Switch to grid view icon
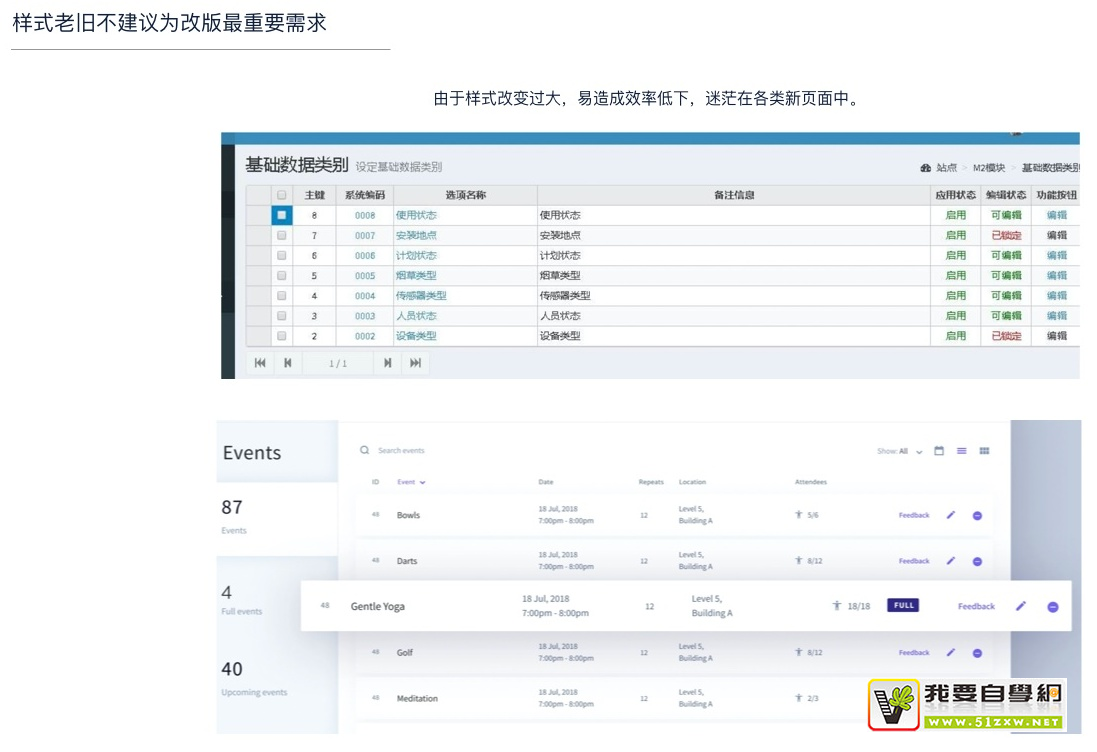The height and width of the screenshot is (752, 1097). click(x=984, y=451)
